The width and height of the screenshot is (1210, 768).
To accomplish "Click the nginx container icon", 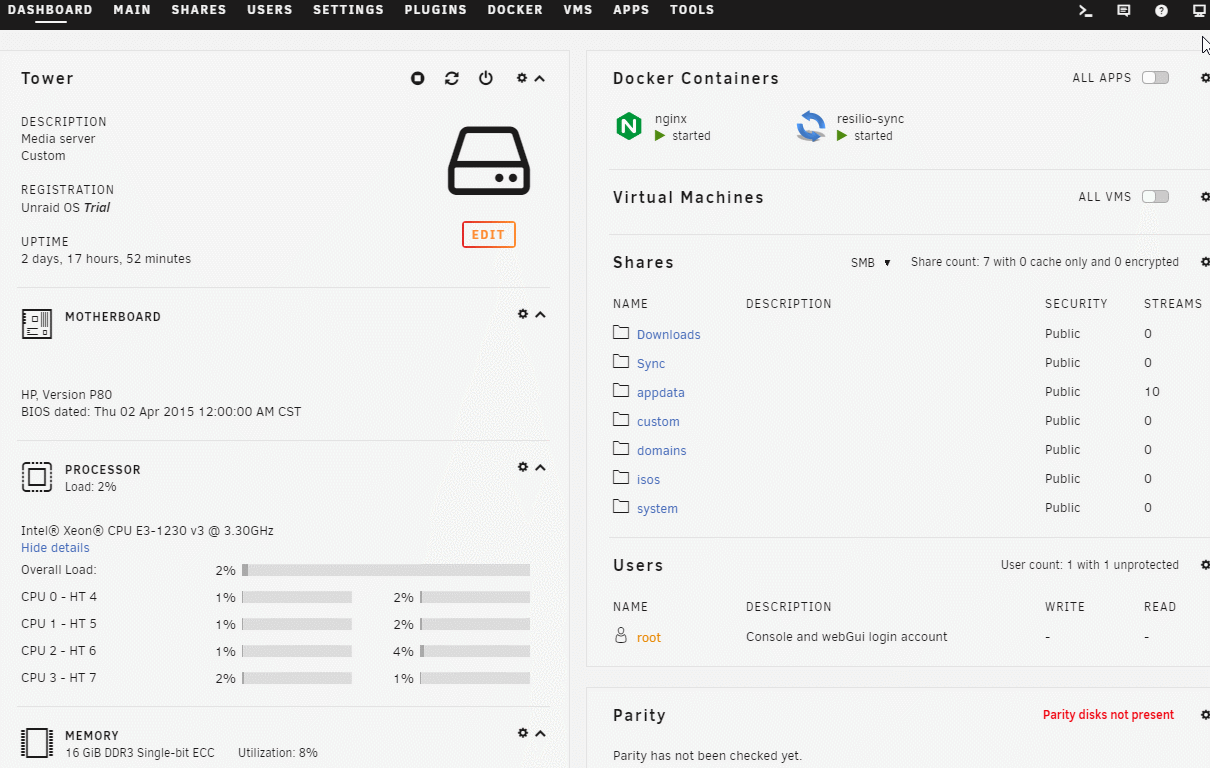I will [629, 126].
